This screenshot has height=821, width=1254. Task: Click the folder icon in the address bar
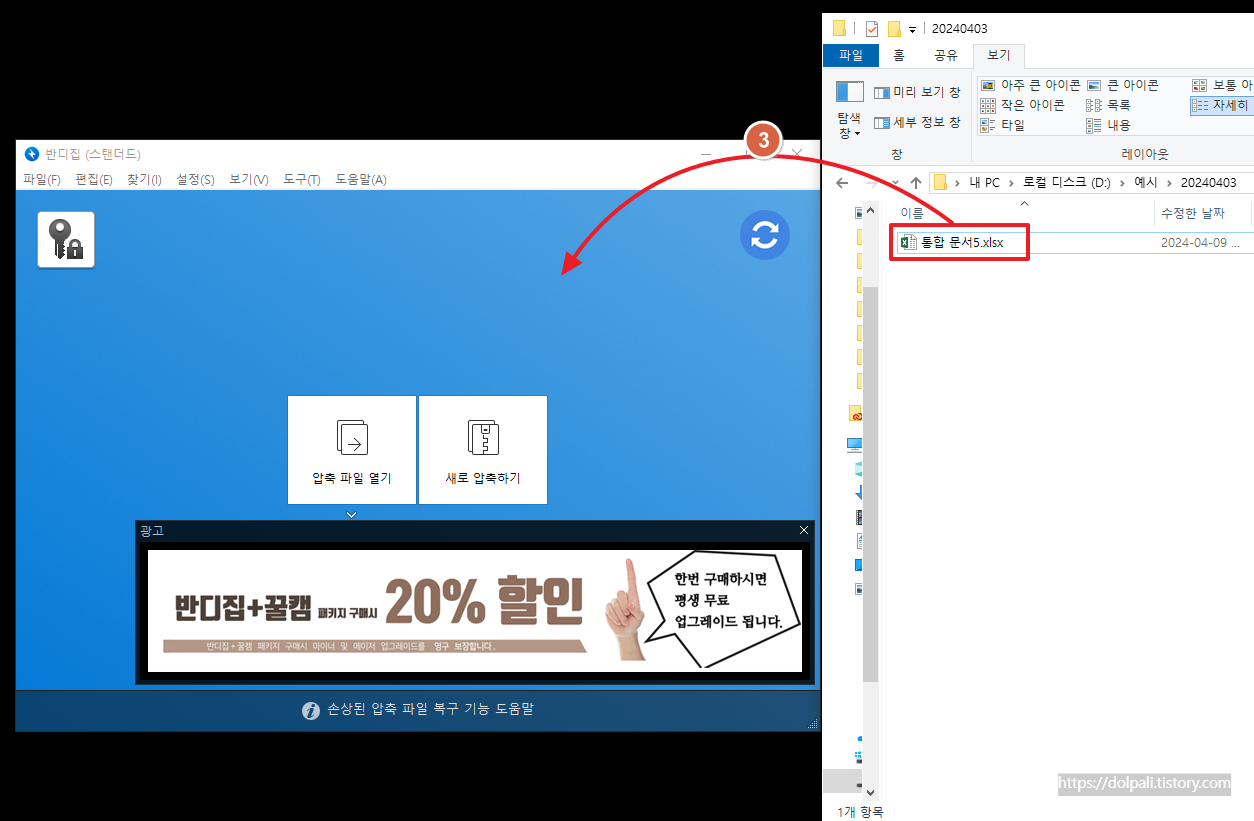(x=940, y=183)
